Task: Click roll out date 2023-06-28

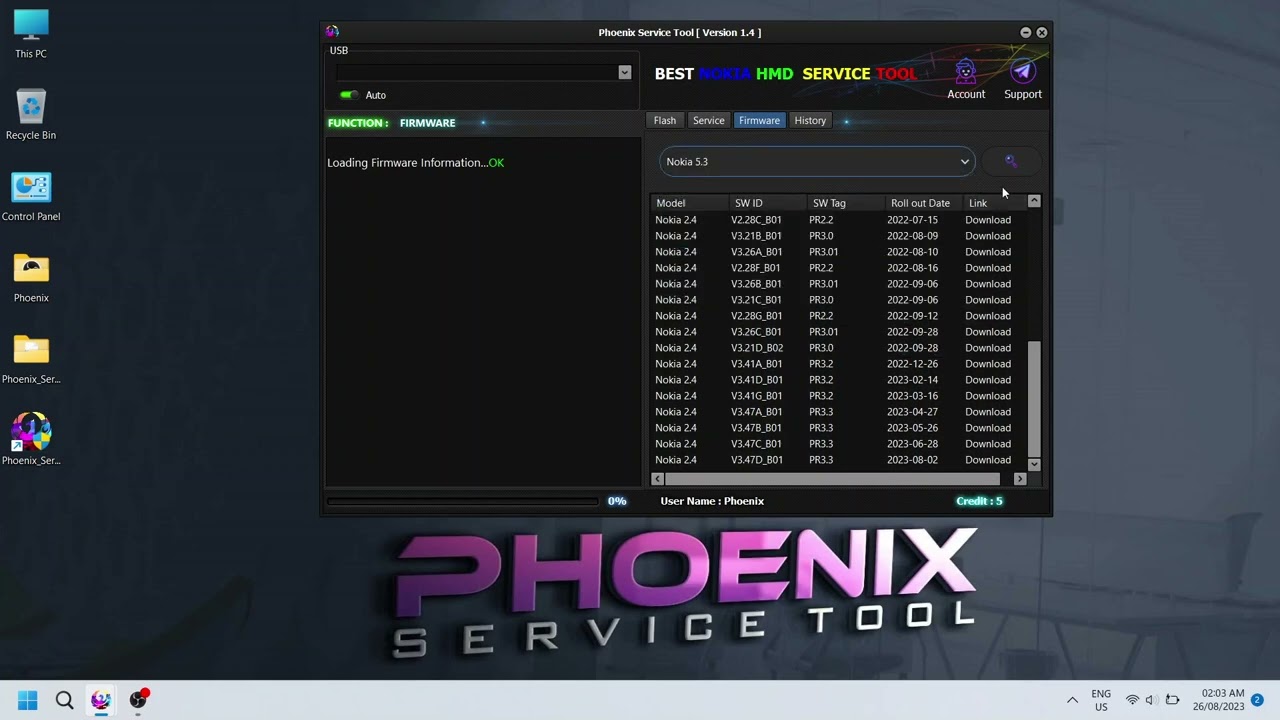Action: coord(912,444)
